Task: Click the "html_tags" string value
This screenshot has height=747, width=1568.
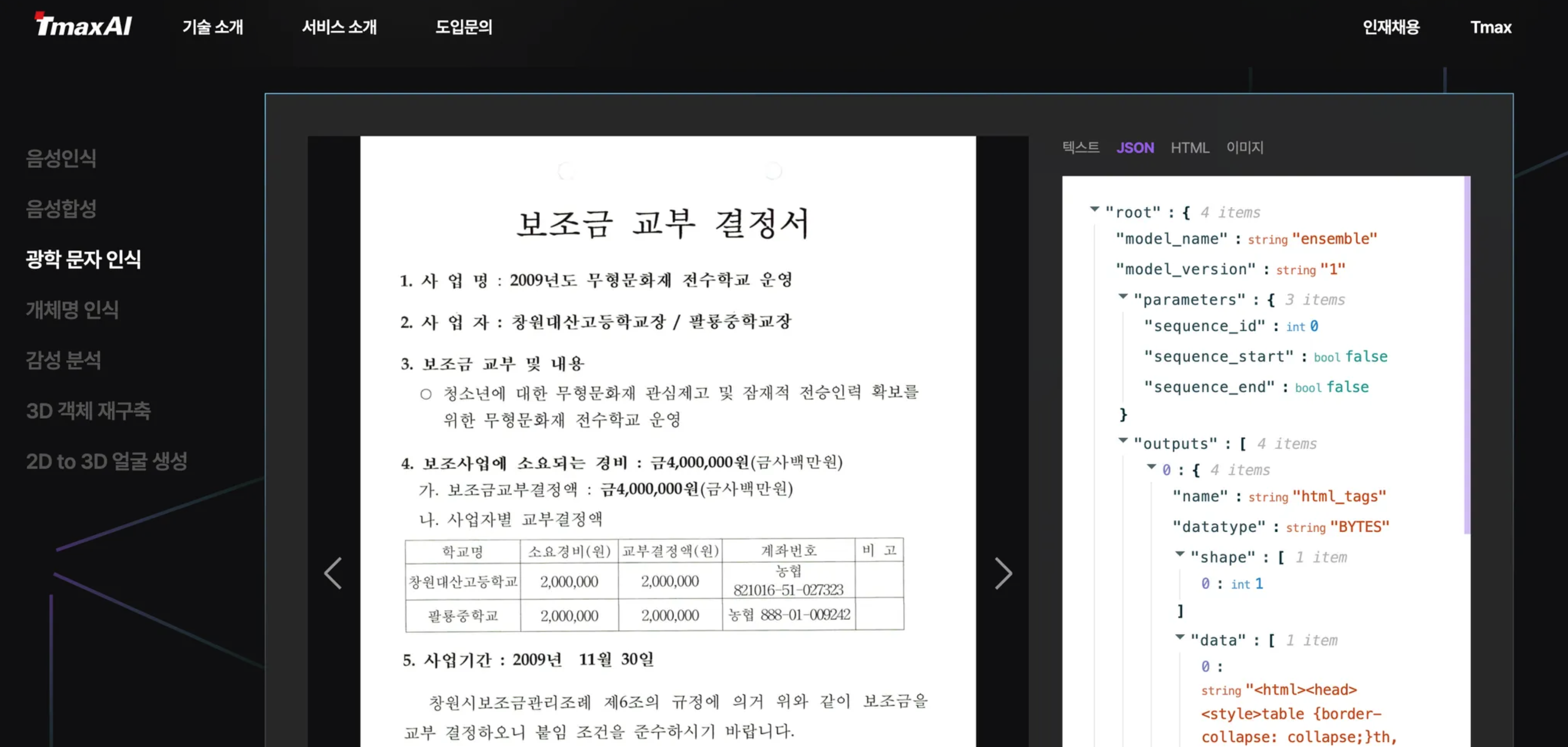Action: pyautogui.click(x=1339, y=496)
